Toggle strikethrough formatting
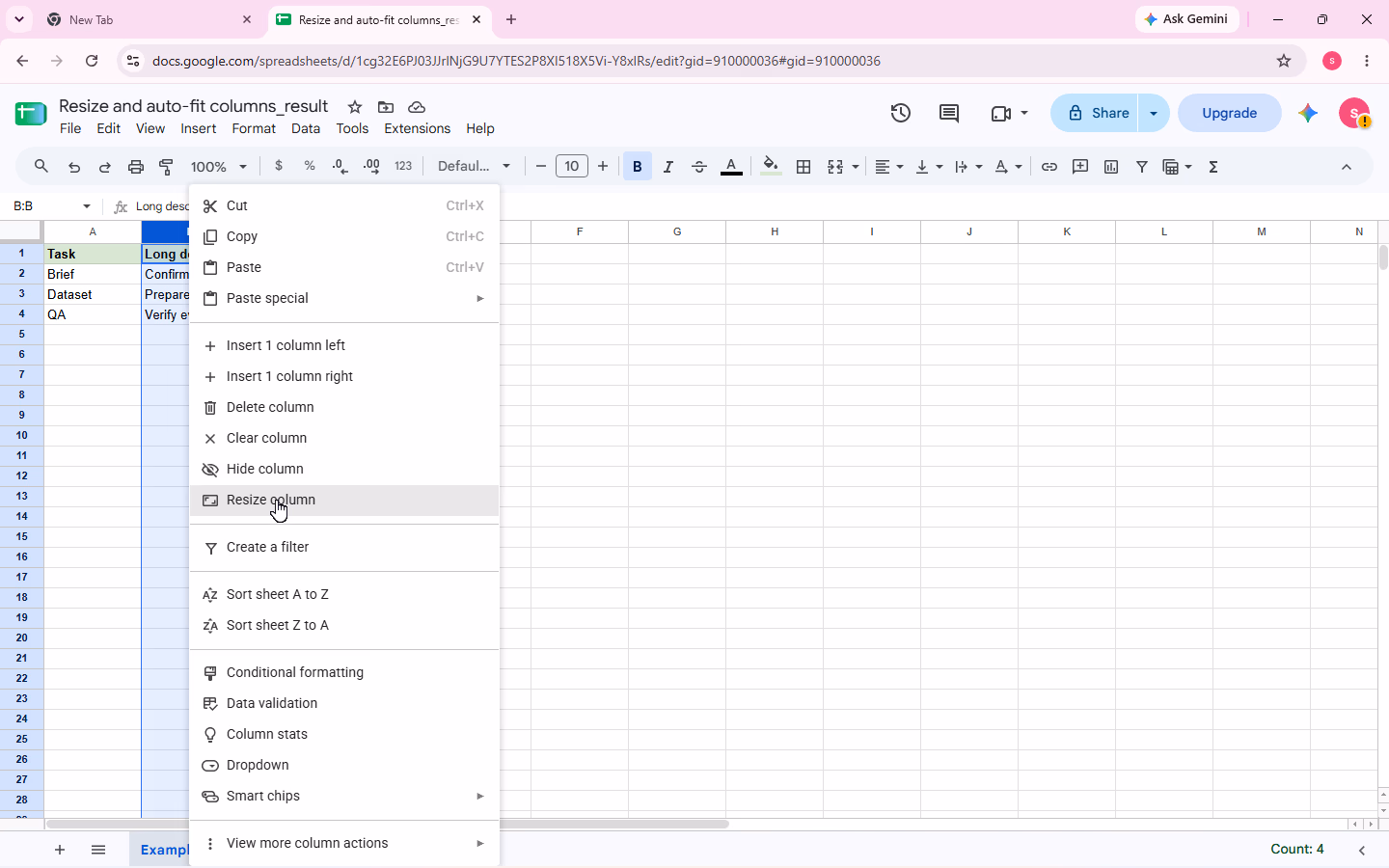The width and height of the screenshot is (1389, 868). point(699,167)
